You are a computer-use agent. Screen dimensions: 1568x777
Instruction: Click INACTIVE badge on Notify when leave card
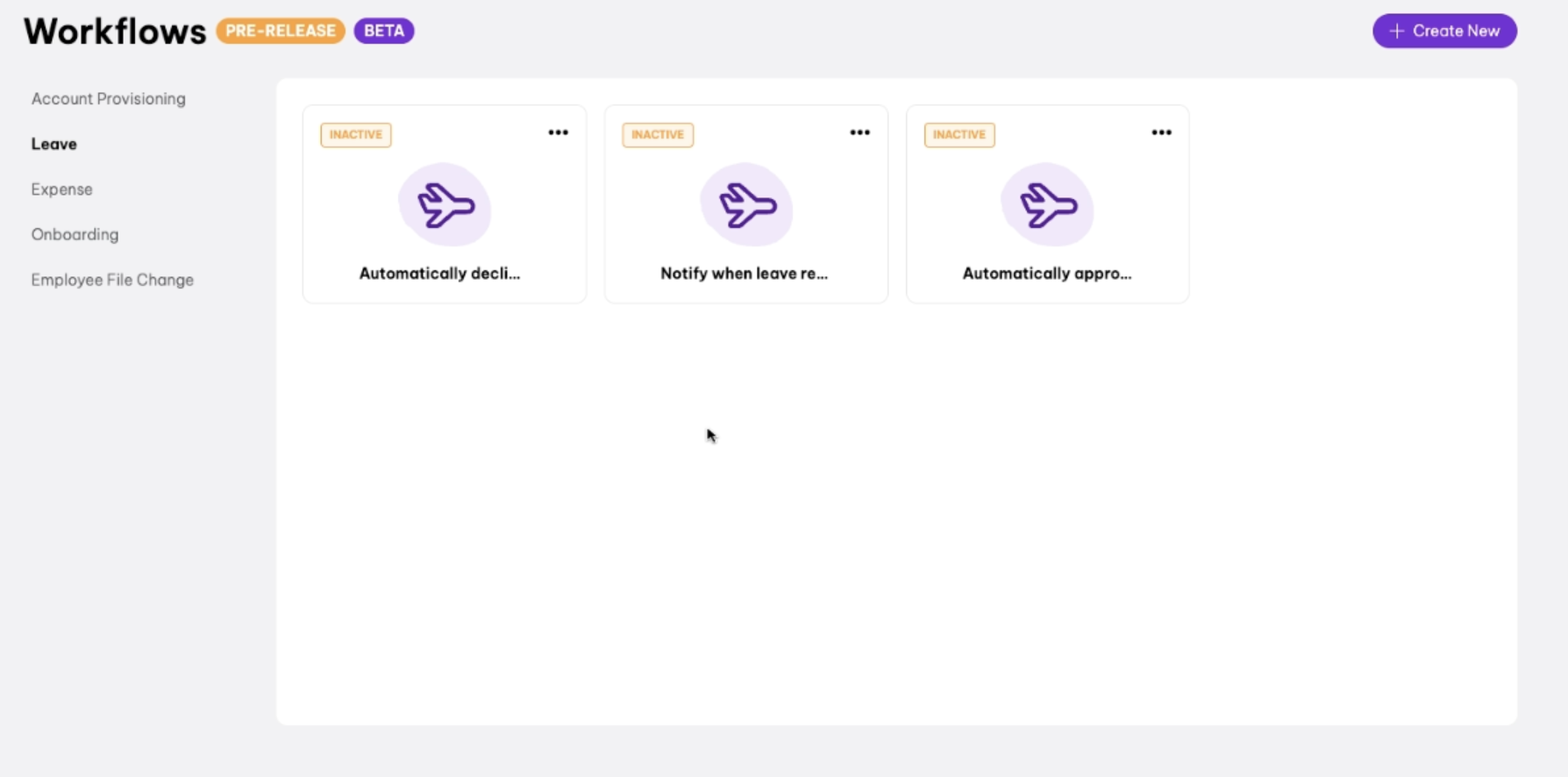coord(658,135)
